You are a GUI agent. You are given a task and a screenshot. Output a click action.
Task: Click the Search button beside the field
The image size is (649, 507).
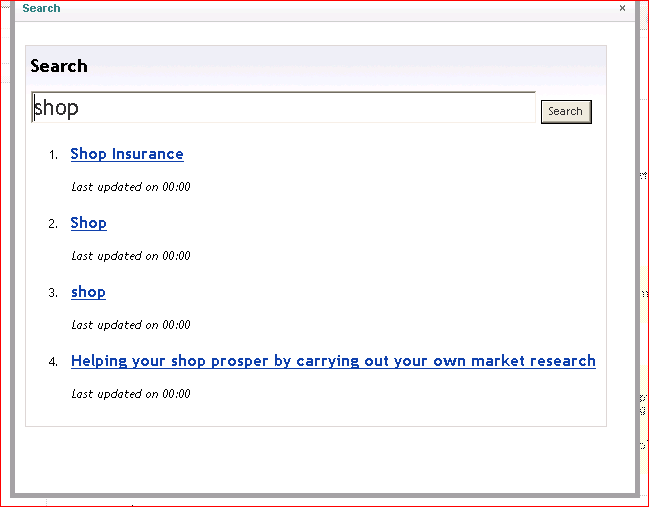coord(566,112)
